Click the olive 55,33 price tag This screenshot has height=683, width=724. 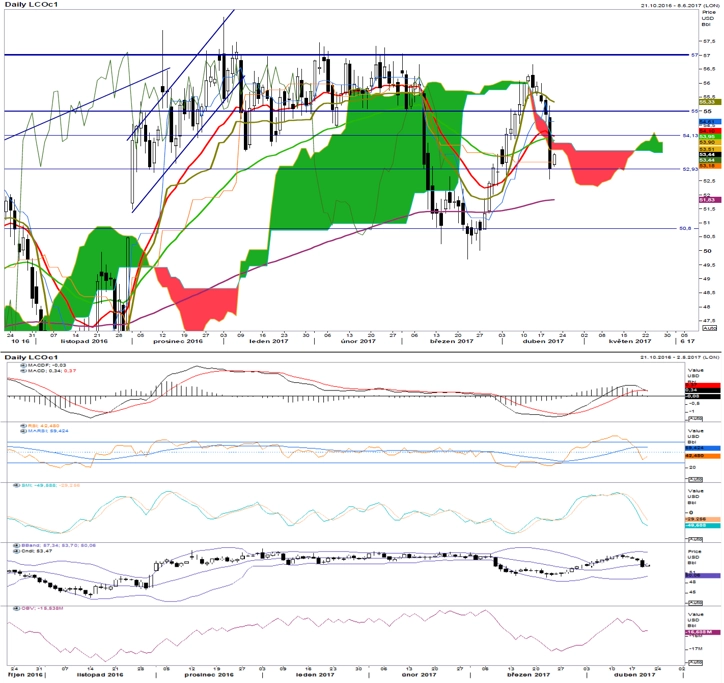(x=710, y=102)
